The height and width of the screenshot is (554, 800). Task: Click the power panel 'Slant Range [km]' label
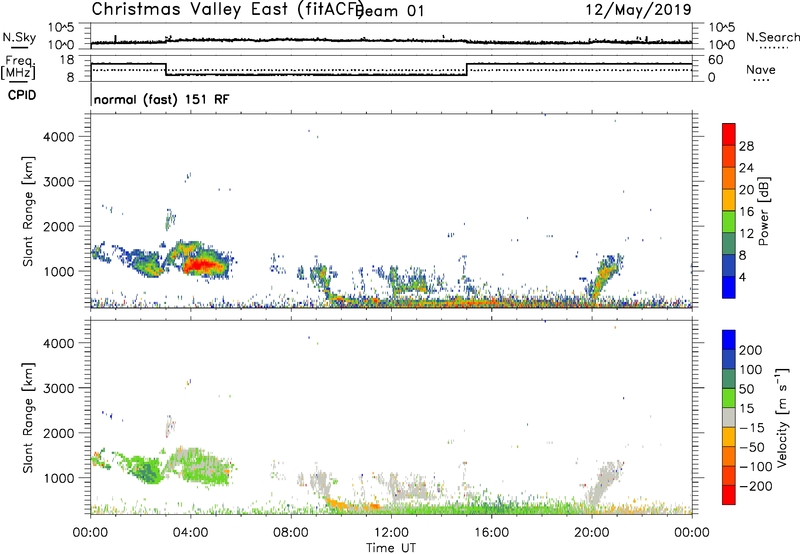point(28,211)
